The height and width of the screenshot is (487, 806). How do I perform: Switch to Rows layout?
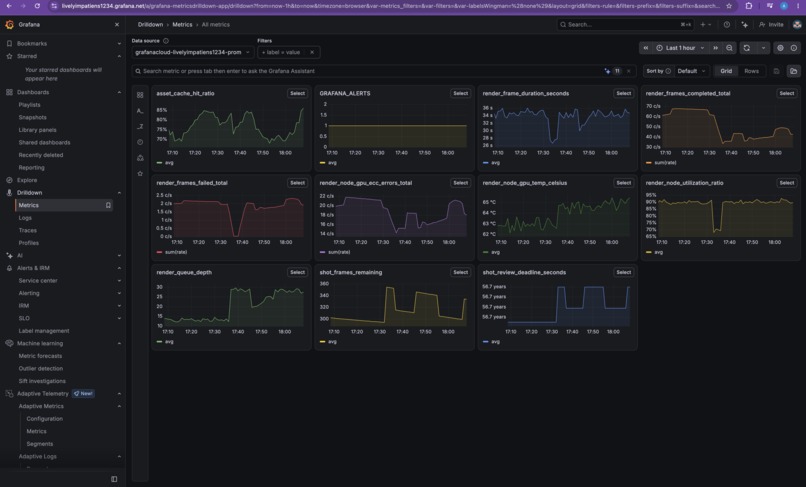tap(752, 71)
